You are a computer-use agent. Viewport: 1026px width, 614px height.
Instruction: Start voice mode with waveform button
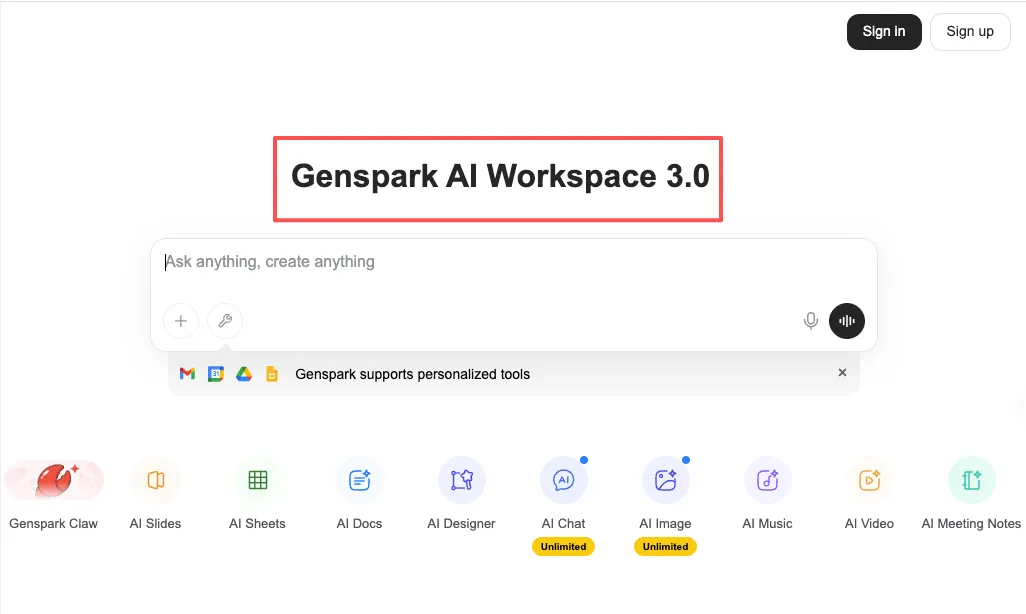[847, 321]
